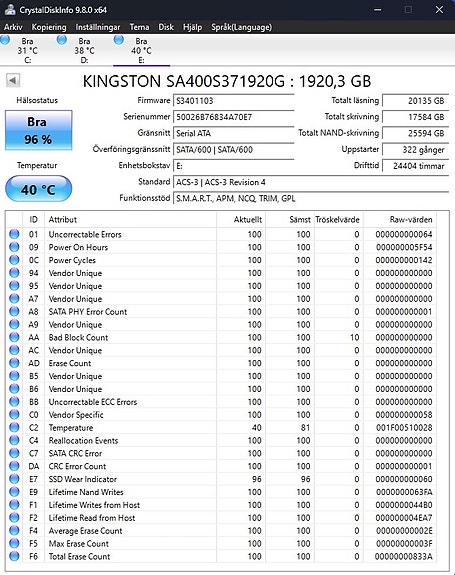Click the blue status orb of the E: drive

pyautogui.click(x=118, y=40)
